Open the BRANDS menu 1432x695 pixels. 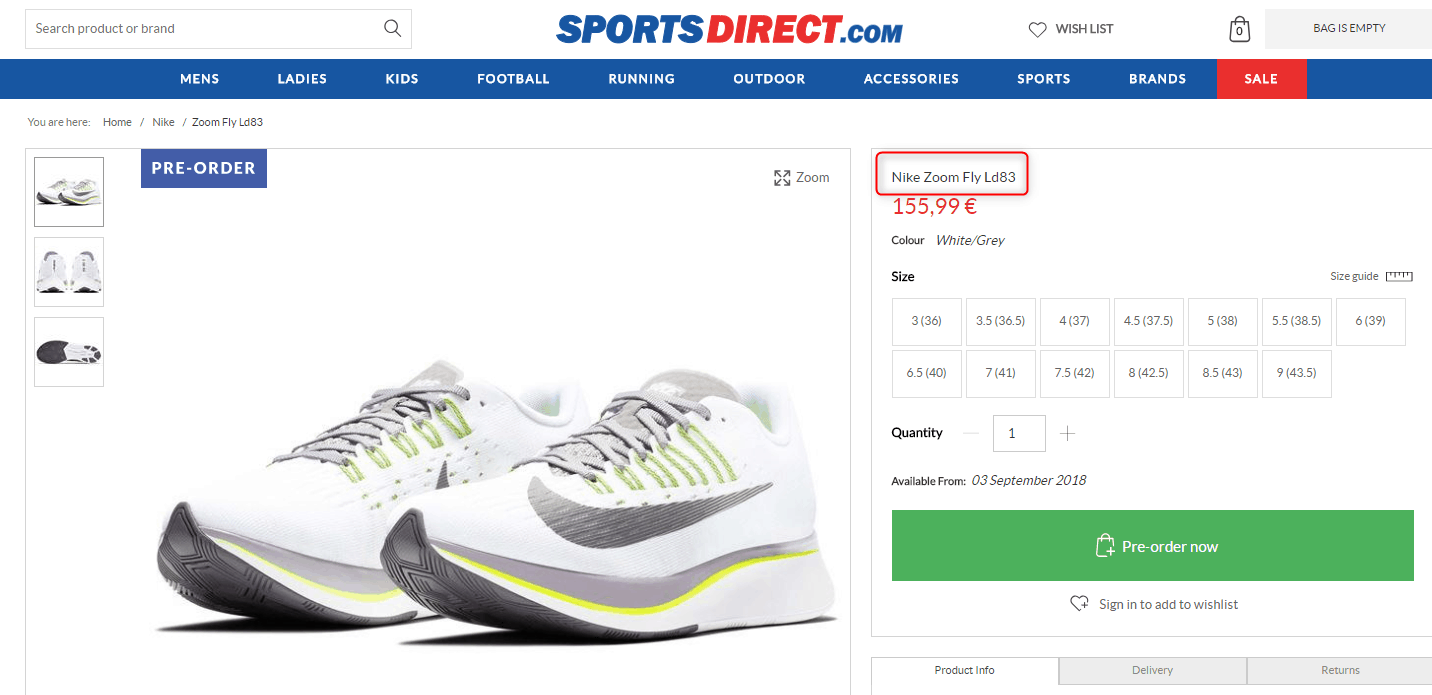[1158, 79]
